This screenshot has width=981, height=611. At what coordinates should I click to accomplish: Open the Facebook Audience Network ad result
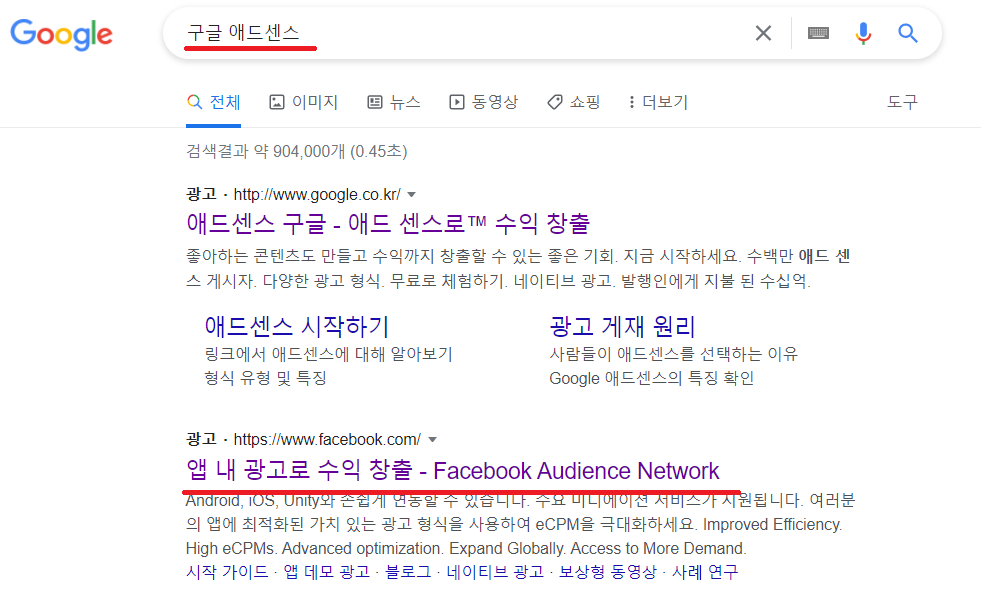453,470
